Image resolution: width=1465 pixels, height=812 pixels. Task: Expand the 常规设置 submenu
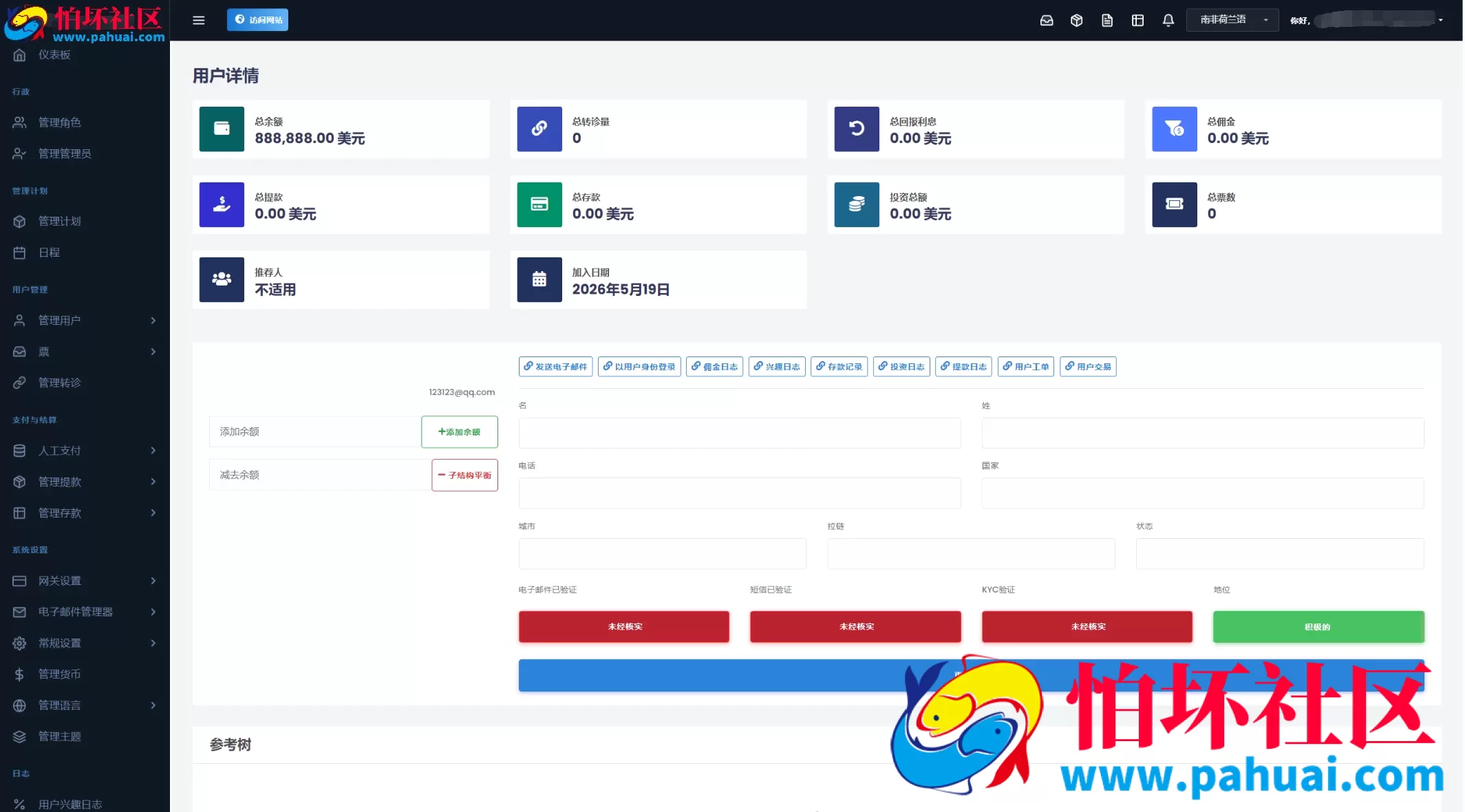click(153, 643)
